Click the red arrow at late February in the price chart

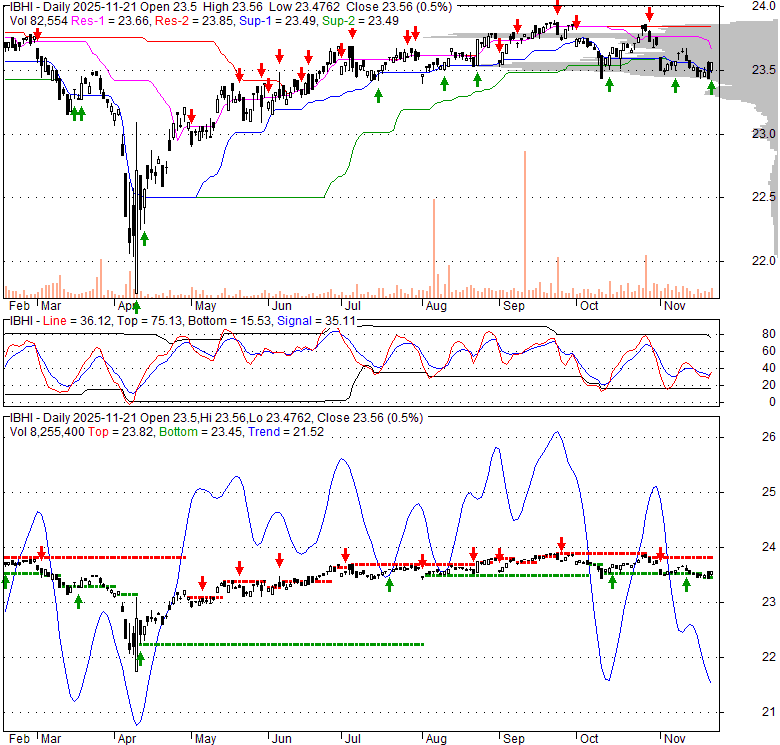coord(38,35)
